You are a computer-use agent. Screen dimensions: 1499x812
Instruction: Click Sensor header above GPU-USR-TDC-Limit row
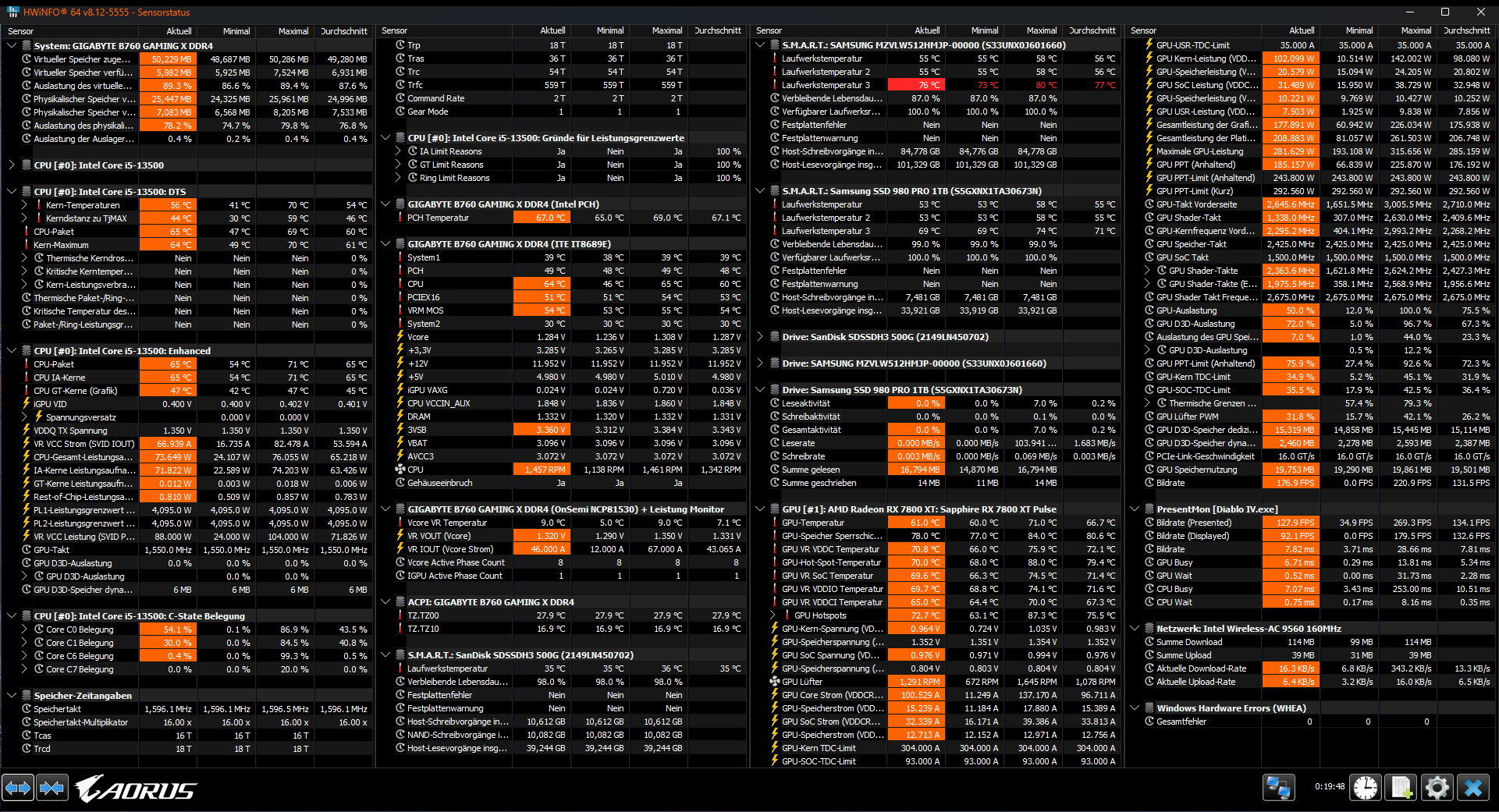(x=1194, y=30)
